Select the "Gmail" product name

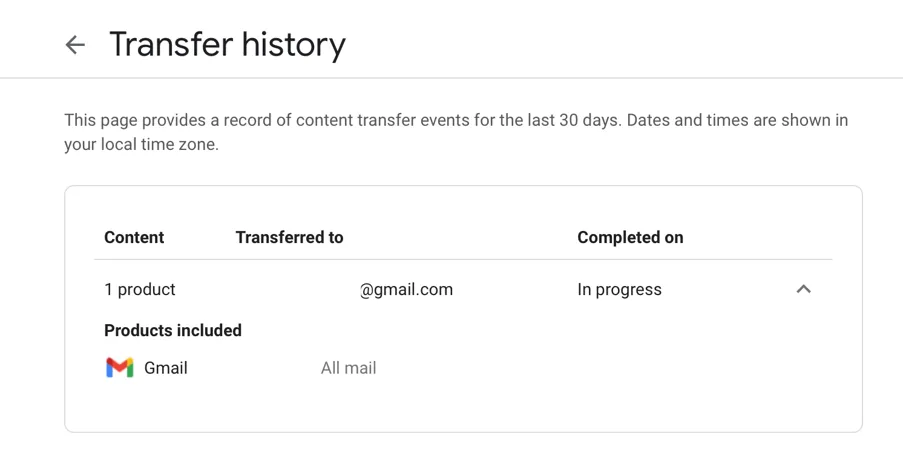point(166,368)
